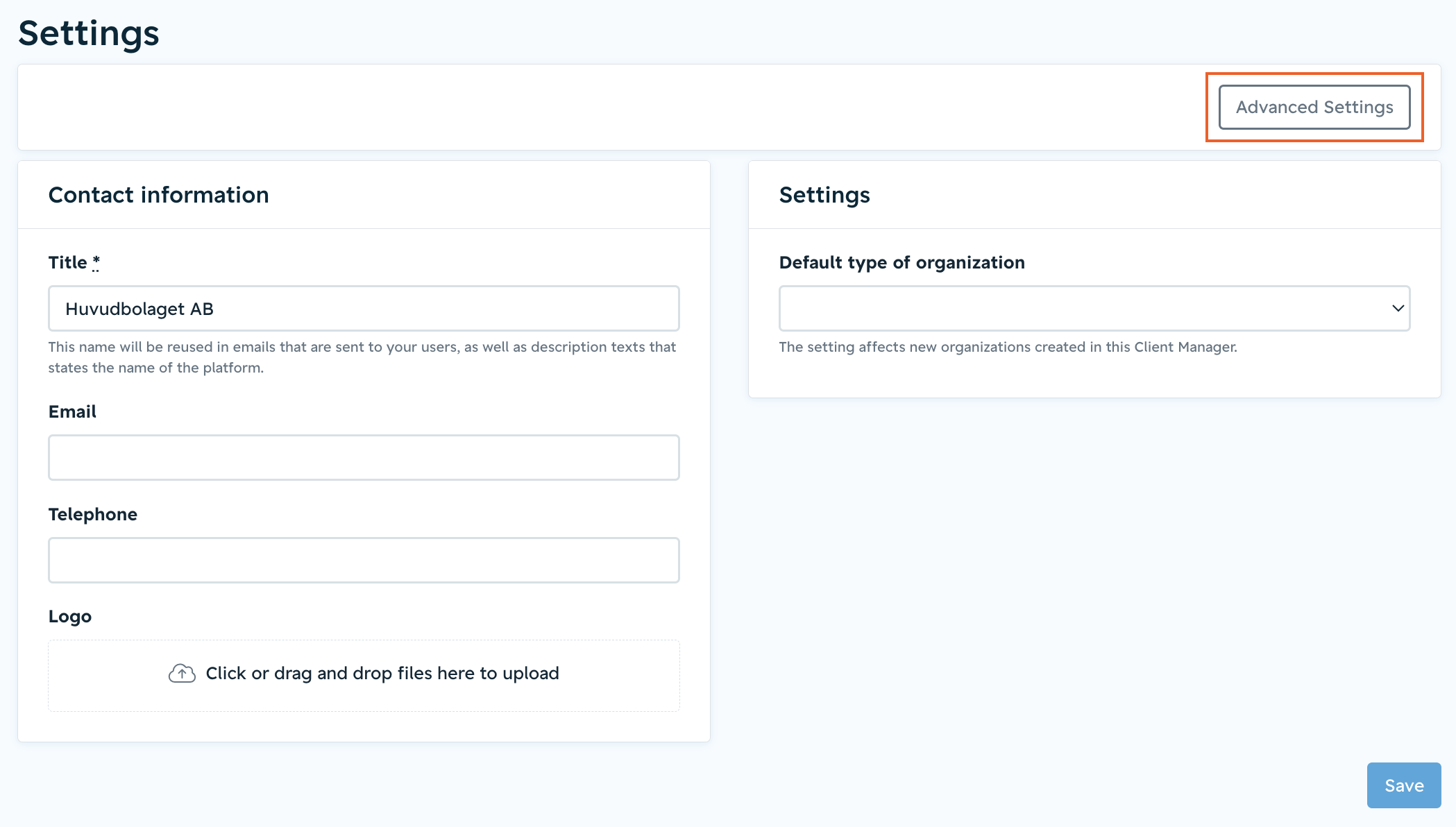The width and height of the screenshot is (1456, 827).
Task: Click the Telephone label
Action: [93, 514]
